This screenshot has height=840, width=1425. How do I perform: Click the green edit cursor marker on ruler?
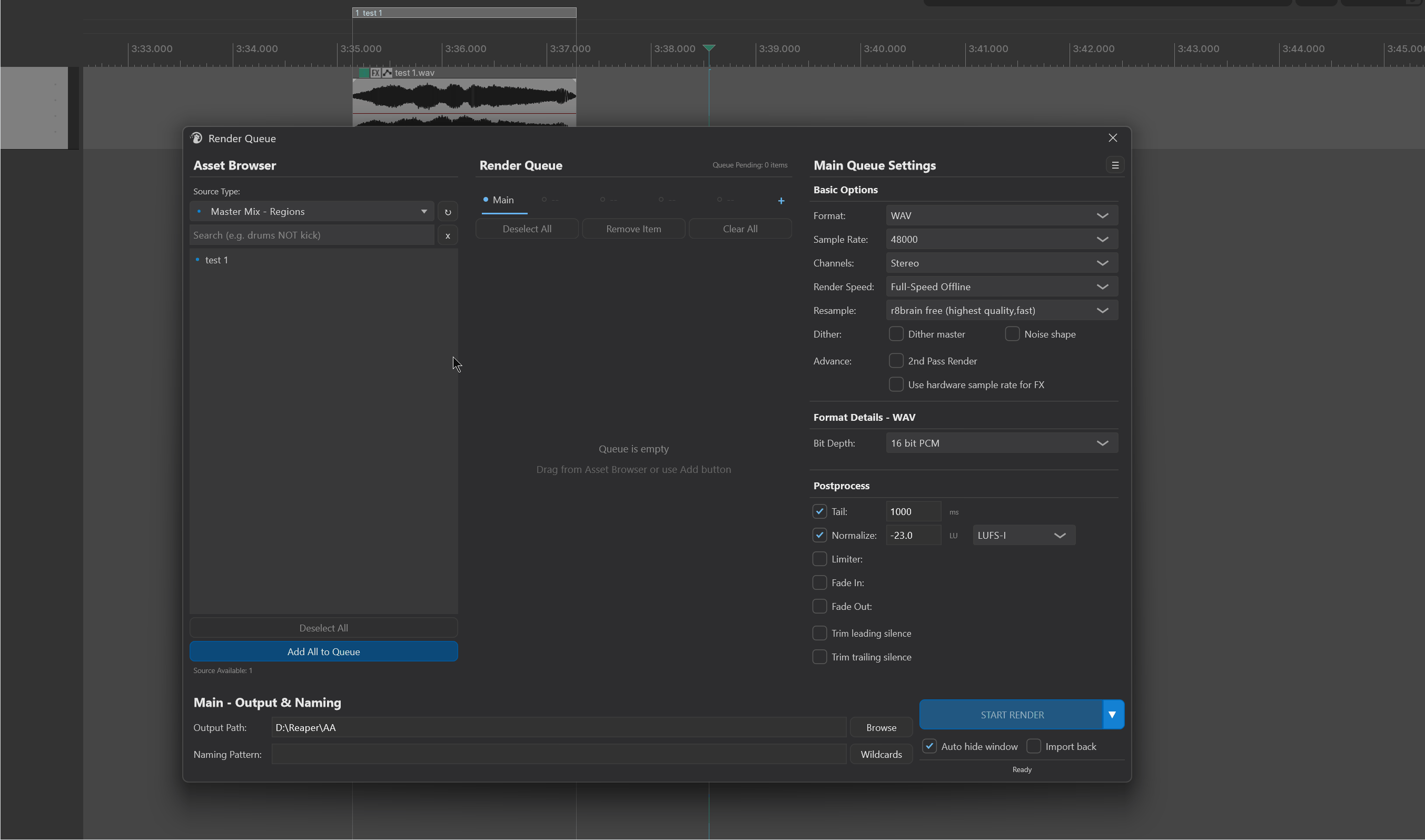(708, 48)
